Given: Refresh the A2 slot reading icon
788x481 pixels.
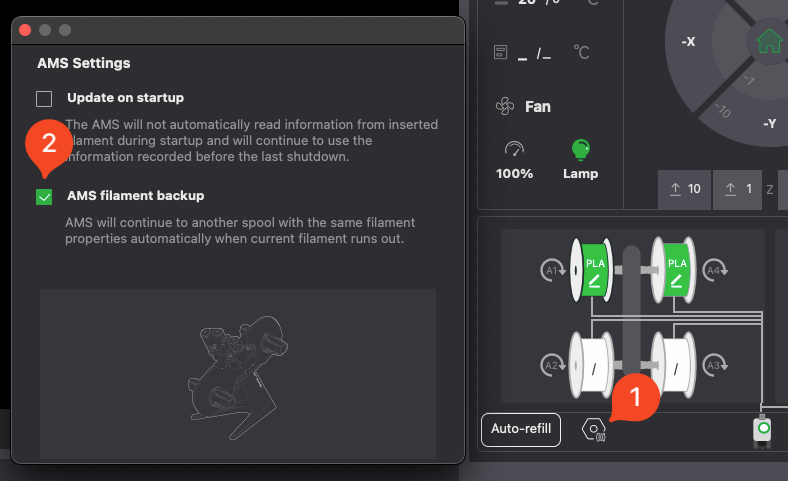Looking at the screenshot, I should click(x=550, y=365).
